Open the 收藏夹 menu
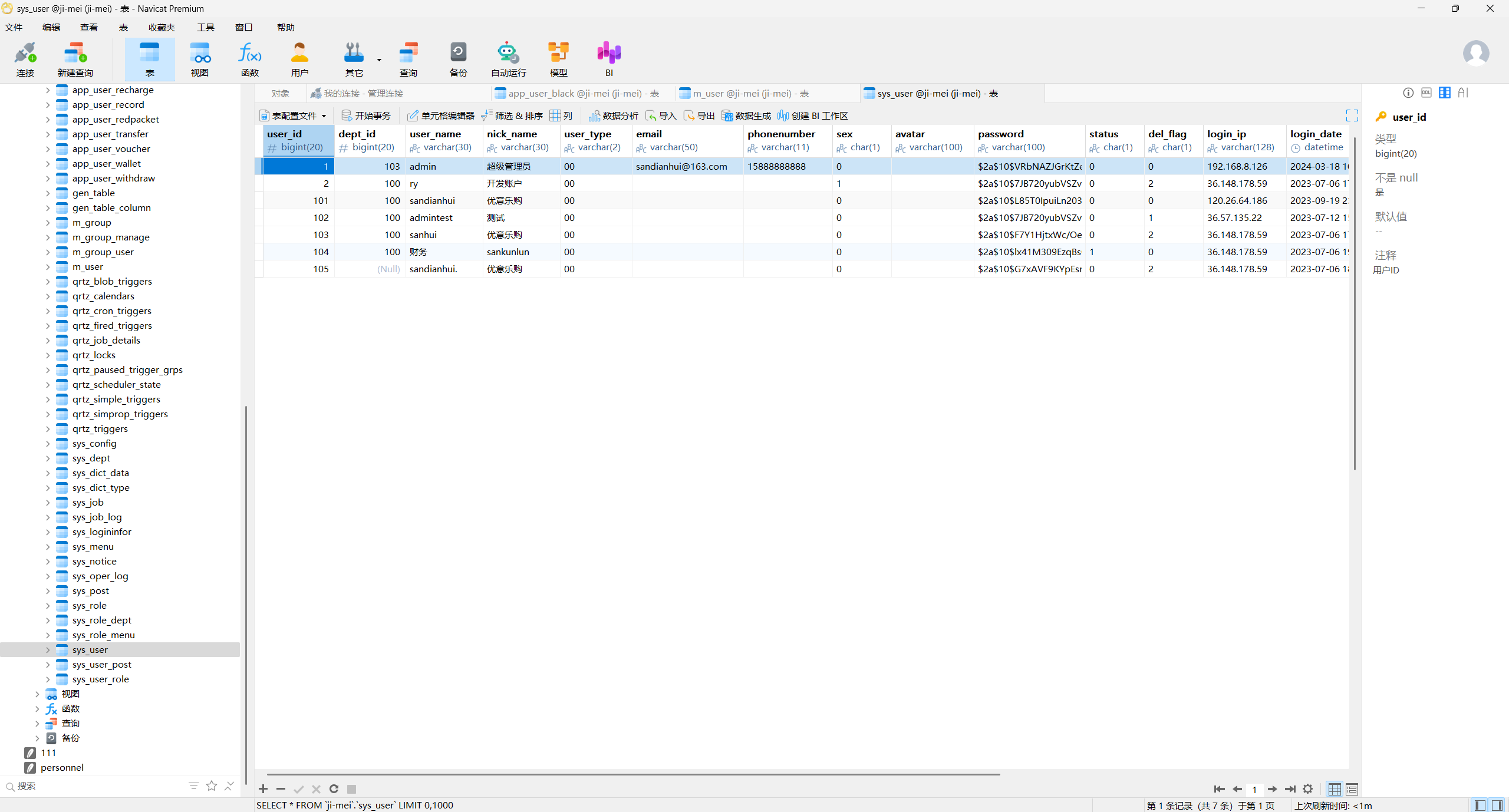Image resolution: width=1509 pixels, height=812 pixels. click(x=162, y=27)
